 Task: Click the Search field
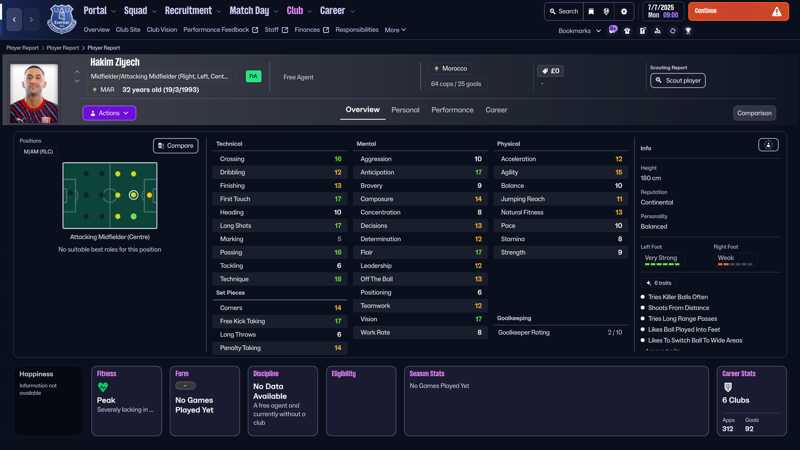(563, 12)
